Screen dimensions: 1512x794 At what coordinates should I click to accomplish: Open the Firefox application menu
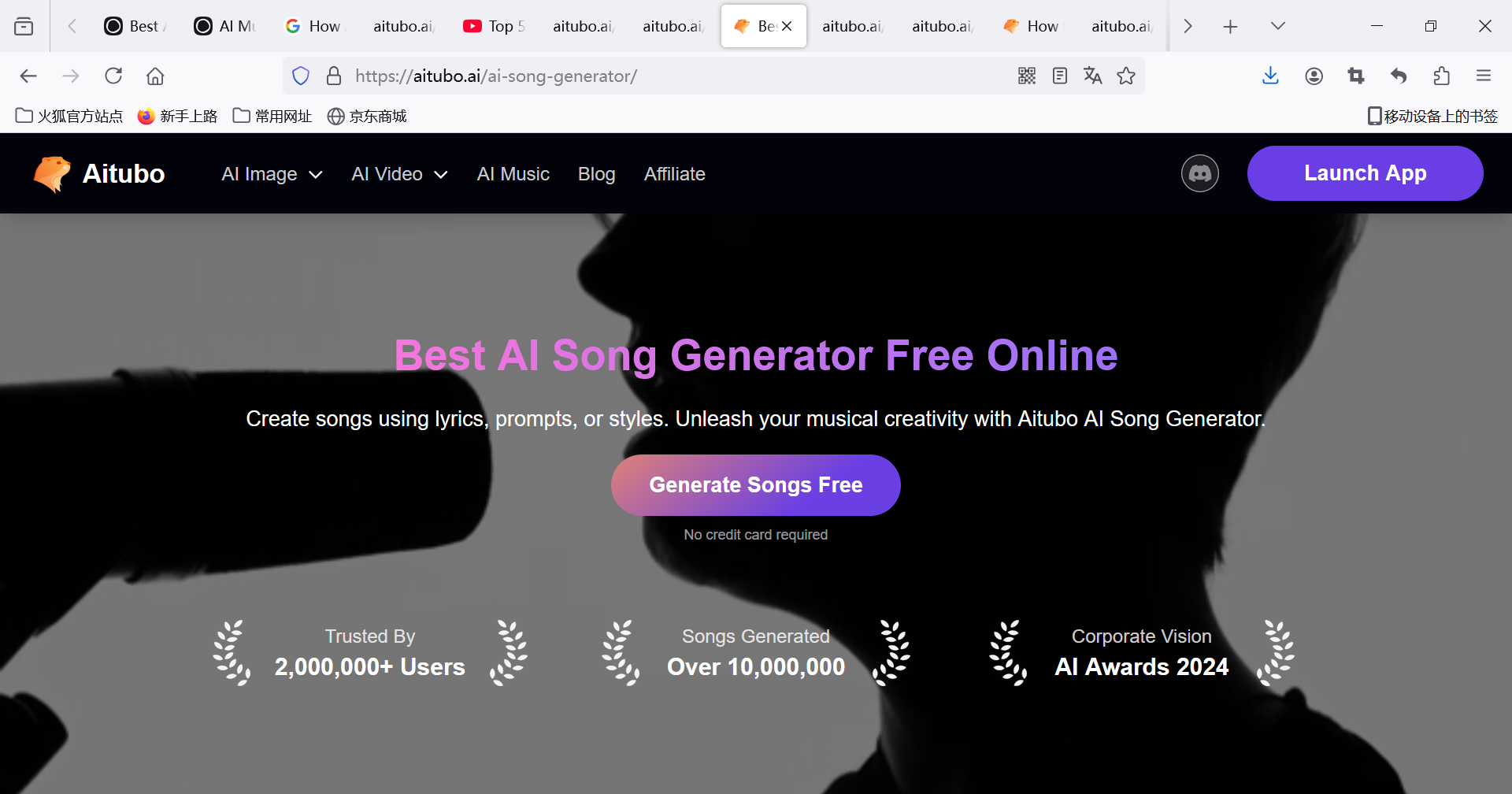tap(1484, 76)
